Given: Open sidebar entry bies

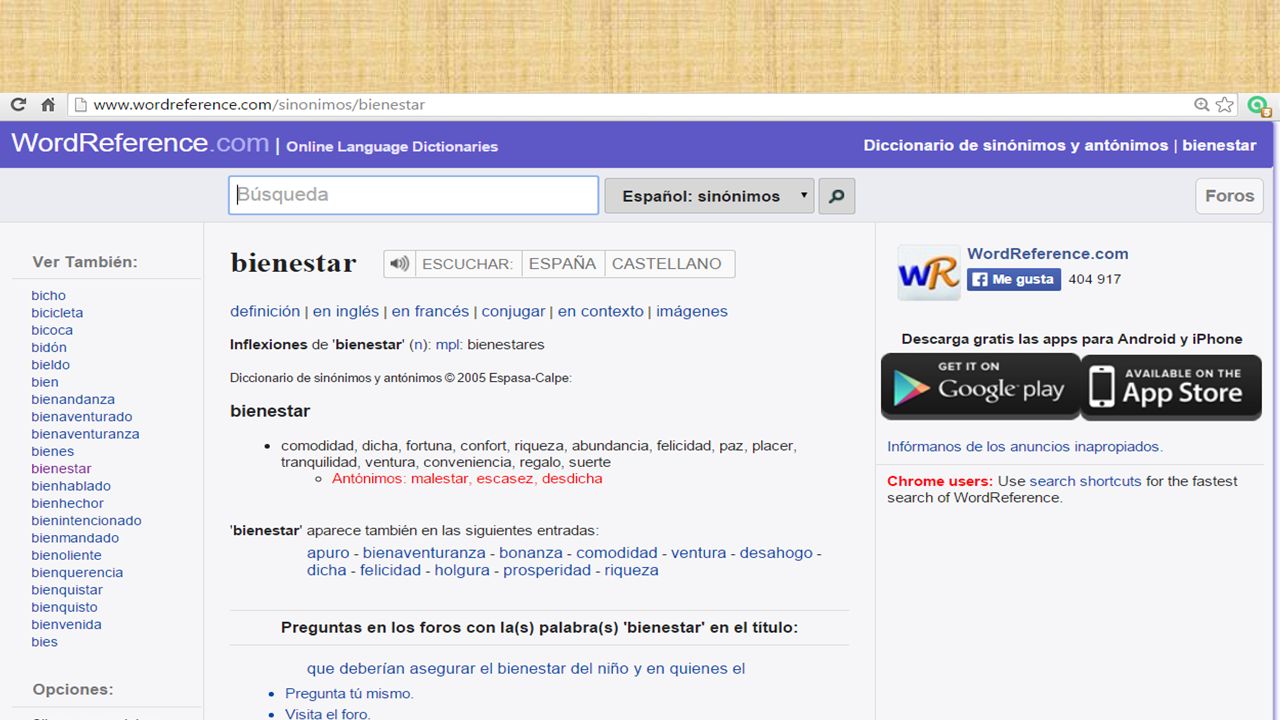Looking at the screenshot, I should [44, 642].
